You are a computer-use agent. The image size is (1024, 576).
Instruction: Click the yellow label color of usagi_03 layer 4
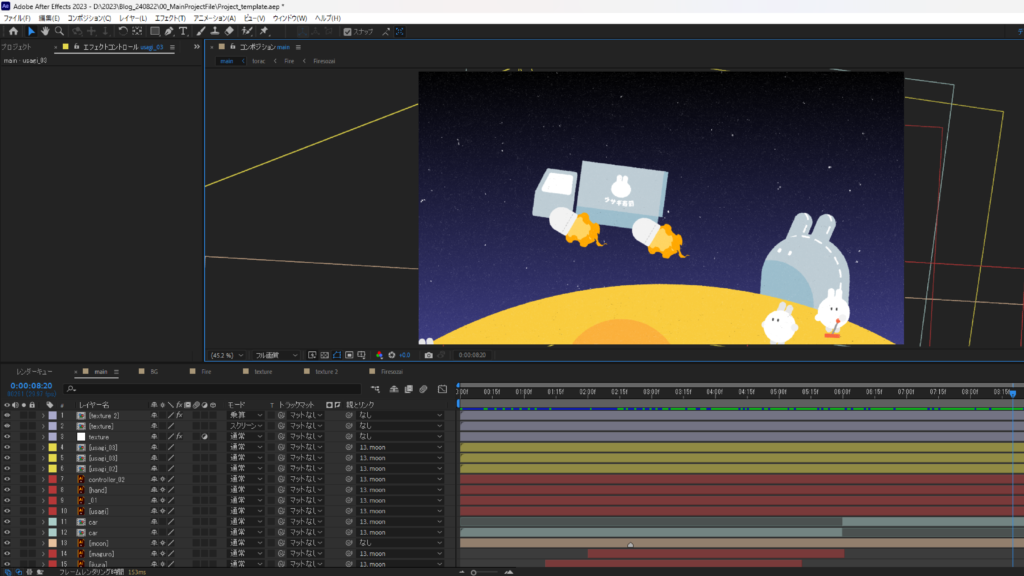coord(52,448)
